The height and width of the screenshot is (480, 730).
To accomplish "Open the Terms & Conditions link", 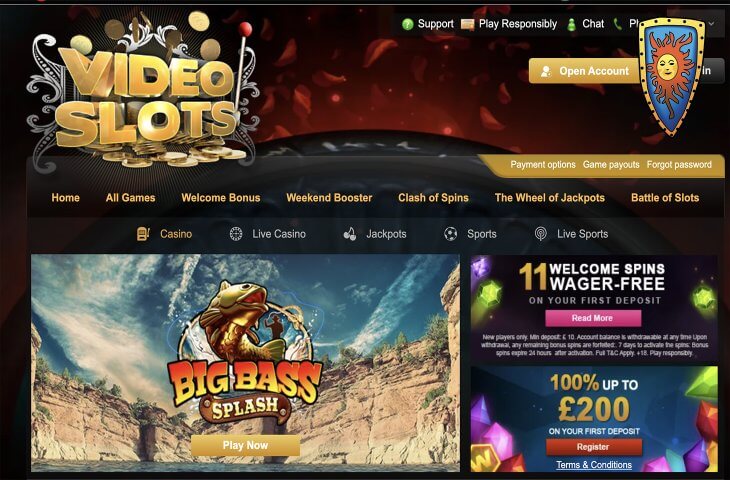I will coord(594,465).
